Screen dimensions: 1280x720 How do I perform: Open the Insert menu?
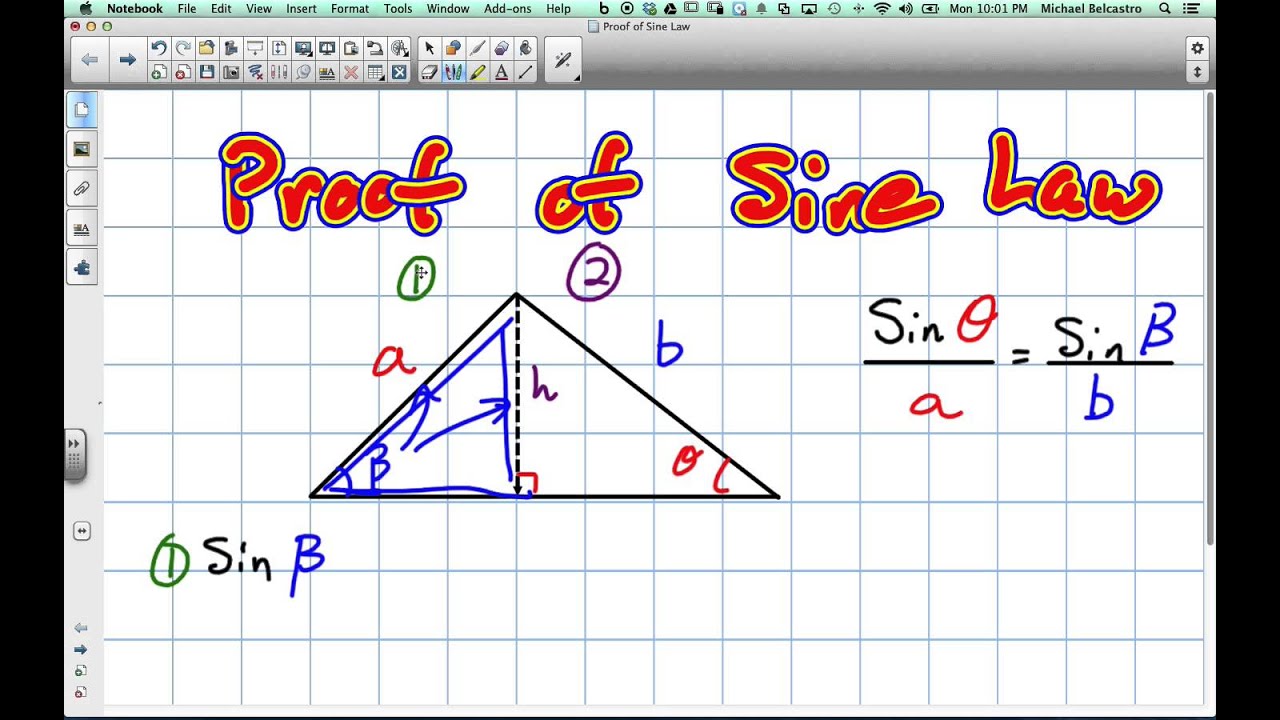(x=302, y=9)
